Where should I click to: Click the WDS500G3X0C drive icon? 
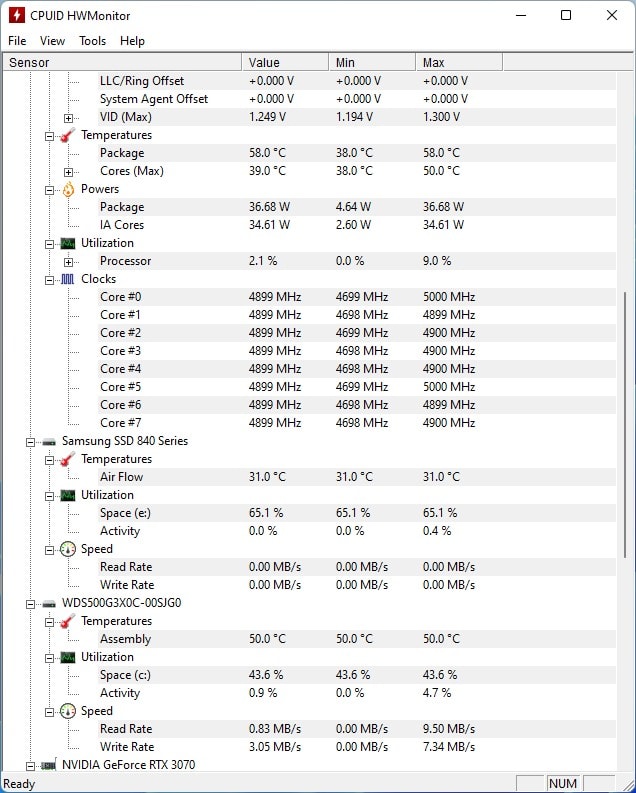tap(49, 603)
